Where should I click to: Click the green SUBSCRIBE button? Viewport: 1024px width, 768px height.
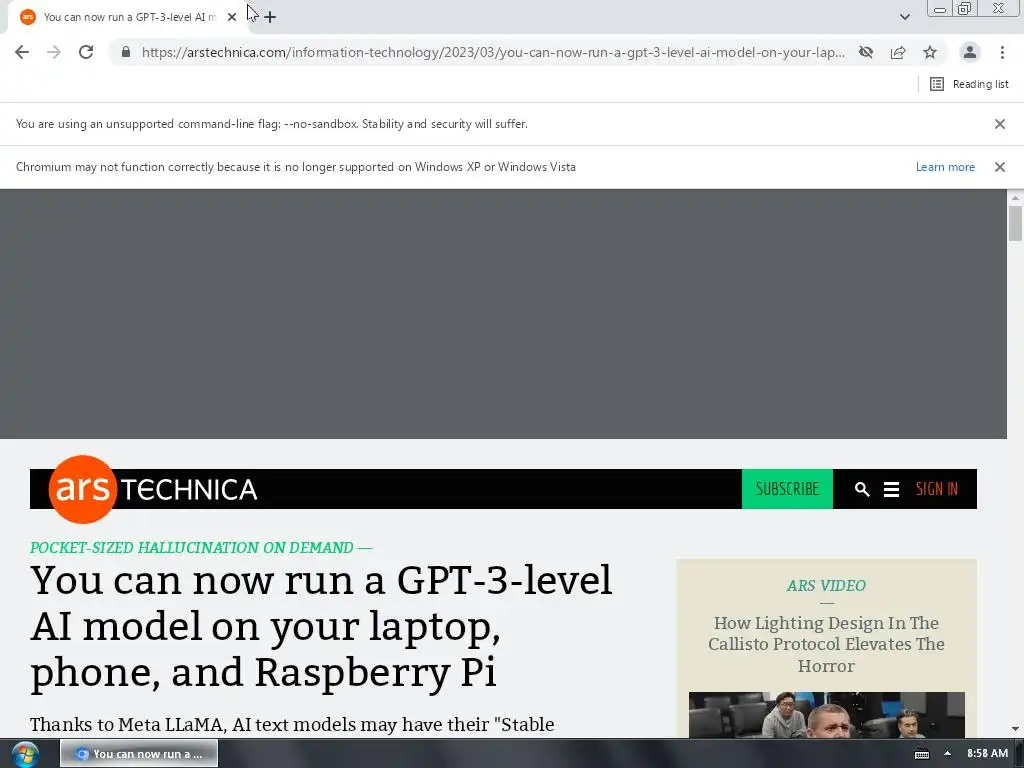pyautogui.click(x=787, y=489)
